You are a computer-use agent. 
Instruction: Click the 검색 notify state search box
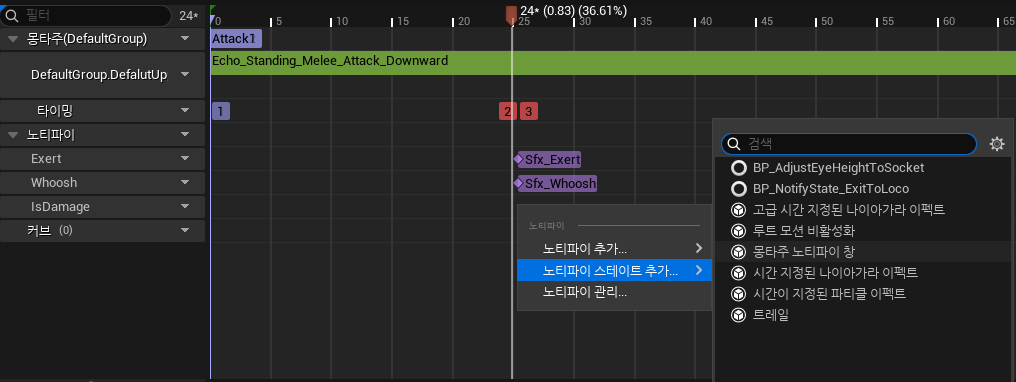coord(849,144)
